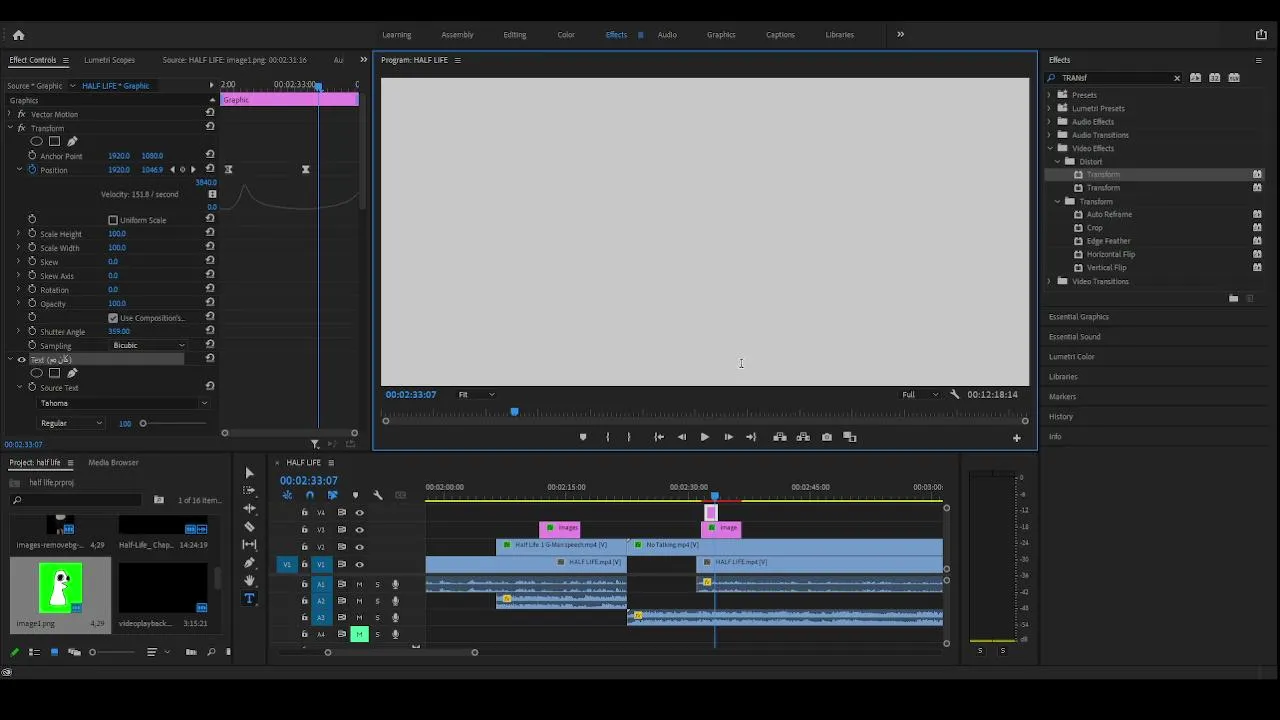Screen dimensions: 1280x720
Task: Toggle track lock for V3
Action: pyautogui.click(x=305, y=530)
